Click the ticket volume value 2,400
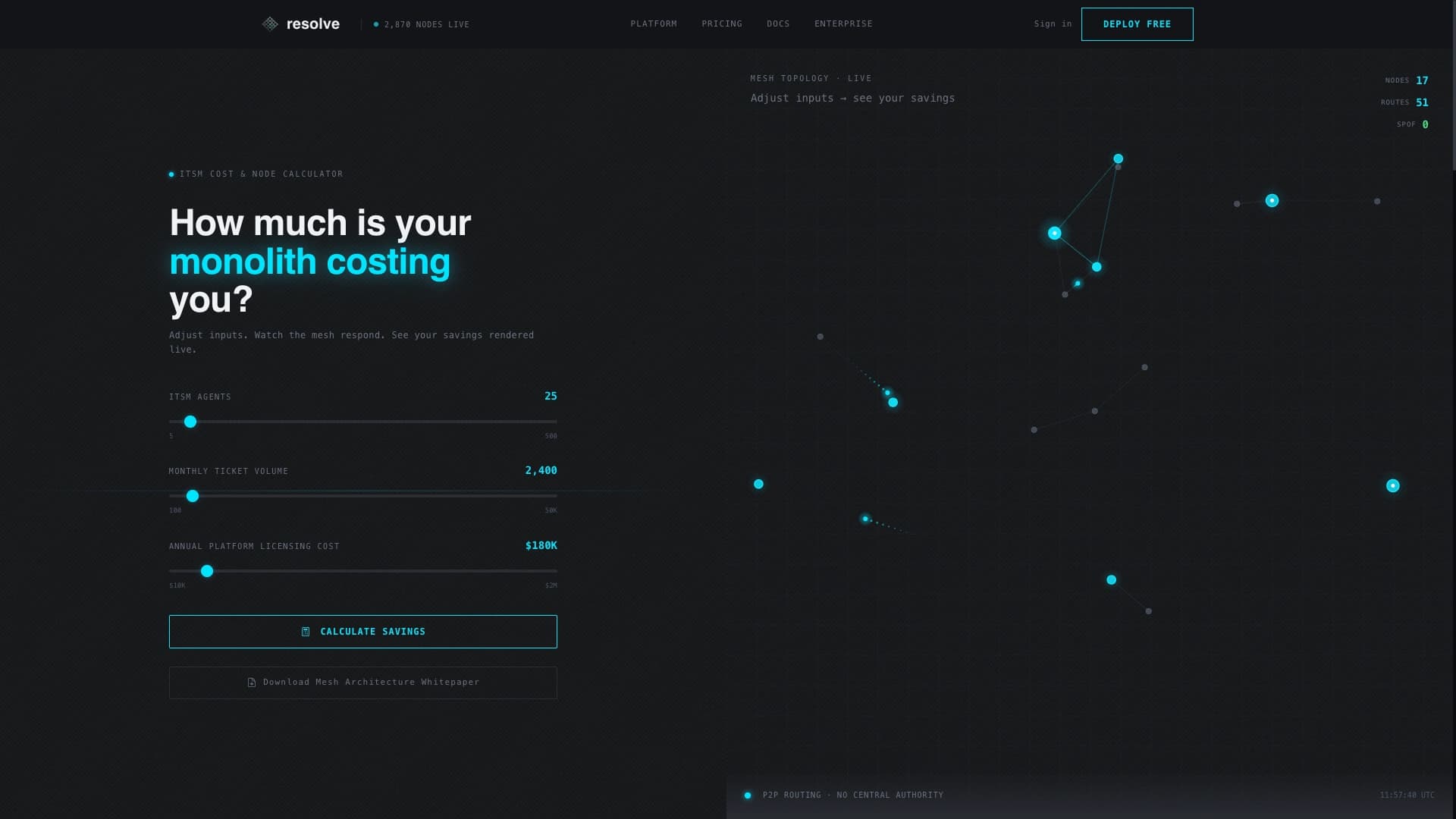The height and width of the screenshot is (819, 1456). tap(541, 470)
